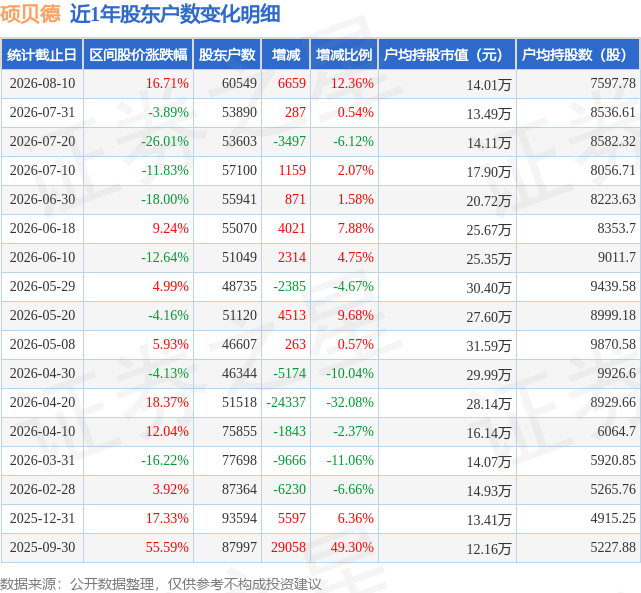
Task: Click the 31.59万 average holding value cell
Action: point(489,346)
